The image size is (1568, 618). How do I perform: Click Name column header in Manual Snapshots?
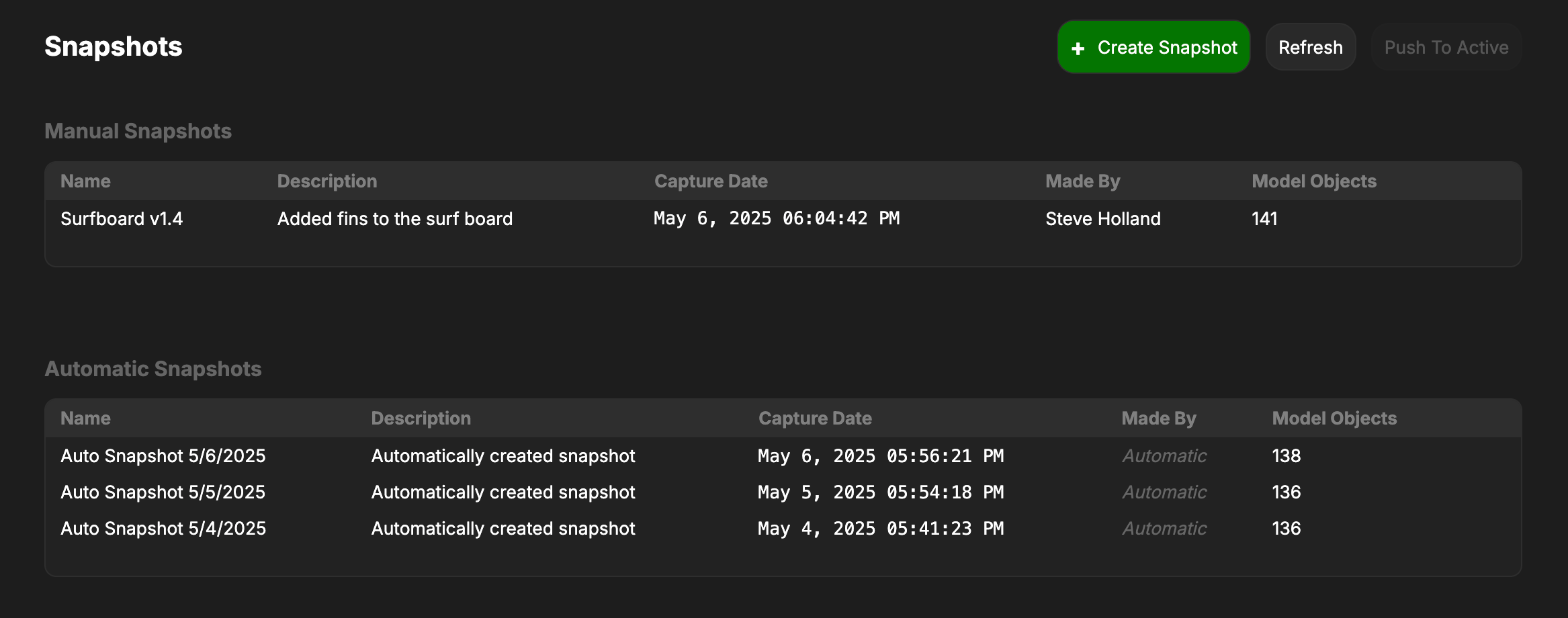coord(85,181)
